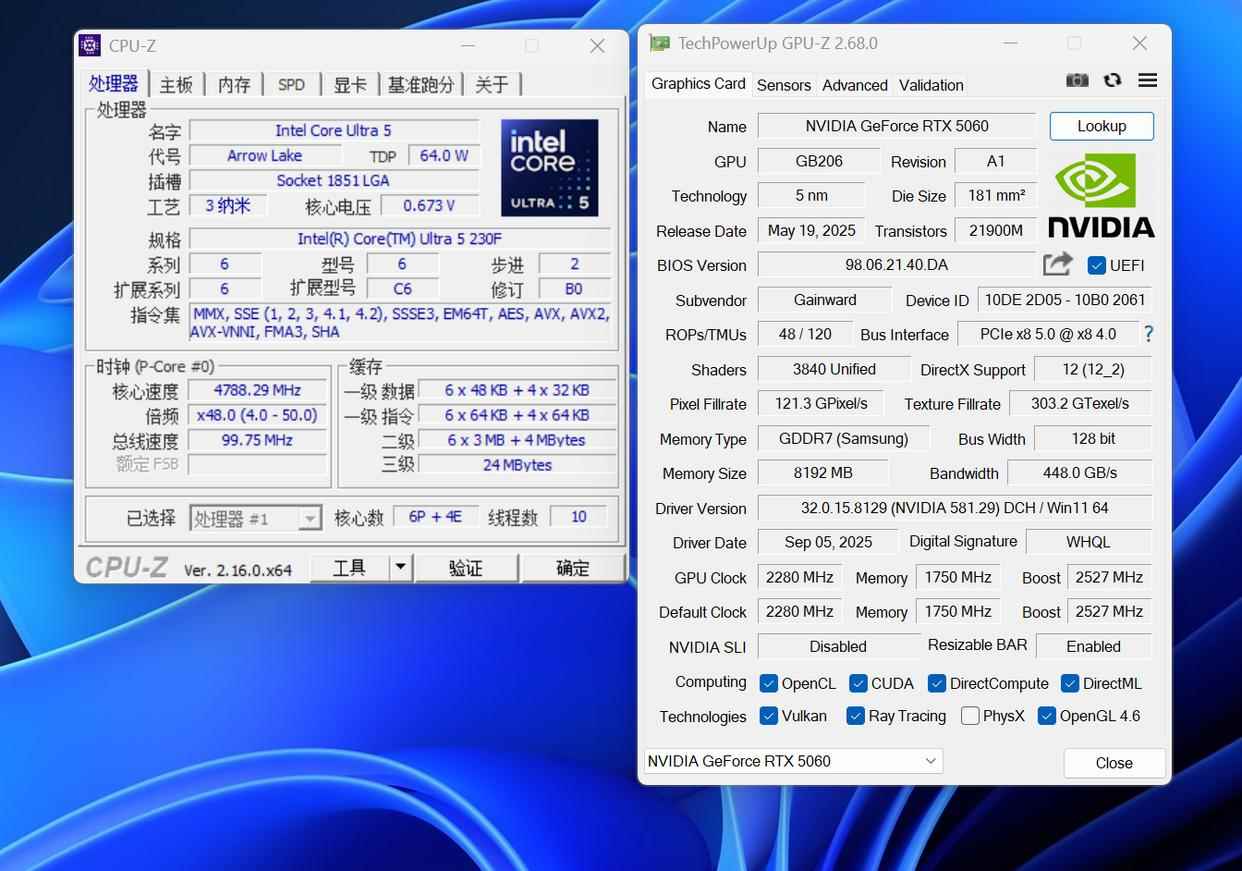Click the NVIDIA logo in GPU-Z
The width and height of the screenshot is (1242, 871).
point(1101,195)
